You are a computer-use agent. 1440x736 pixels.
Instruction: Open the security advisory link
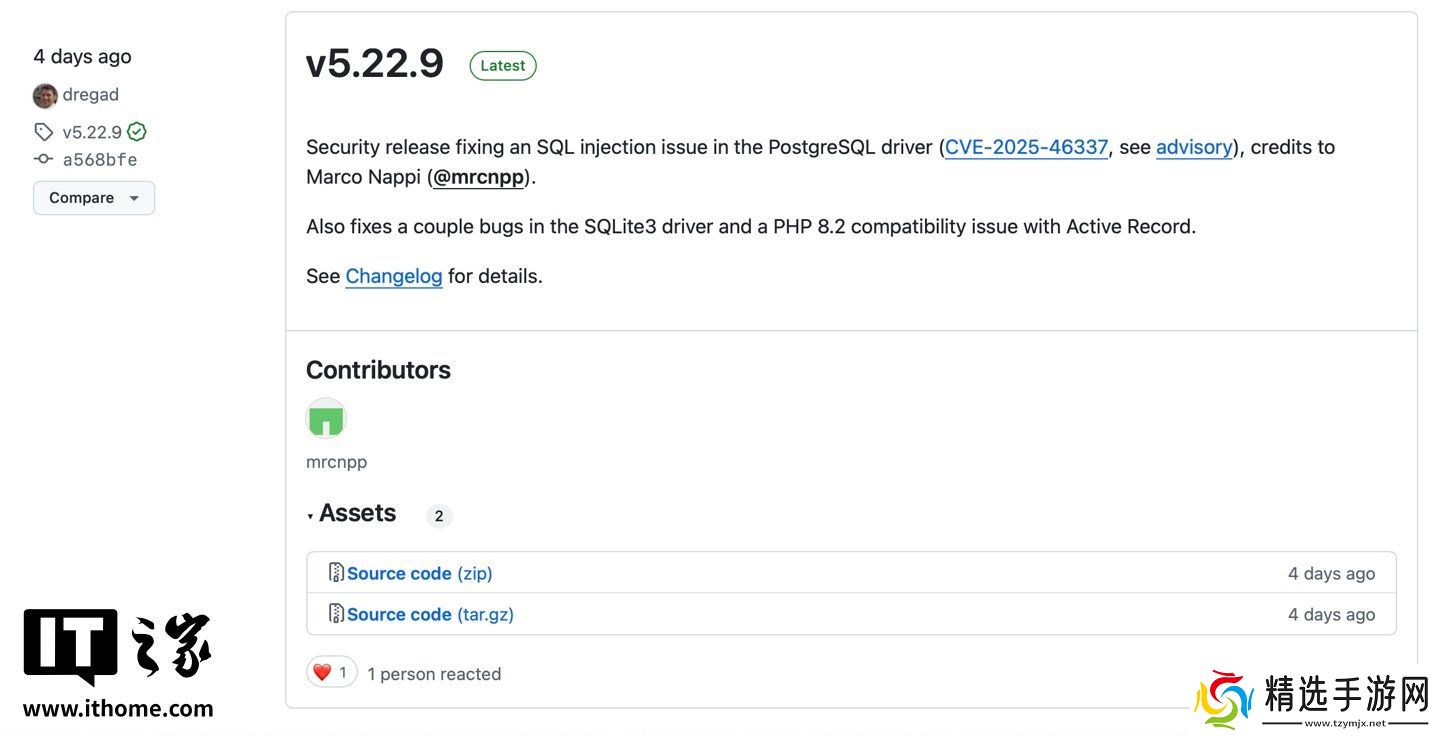1194,147
